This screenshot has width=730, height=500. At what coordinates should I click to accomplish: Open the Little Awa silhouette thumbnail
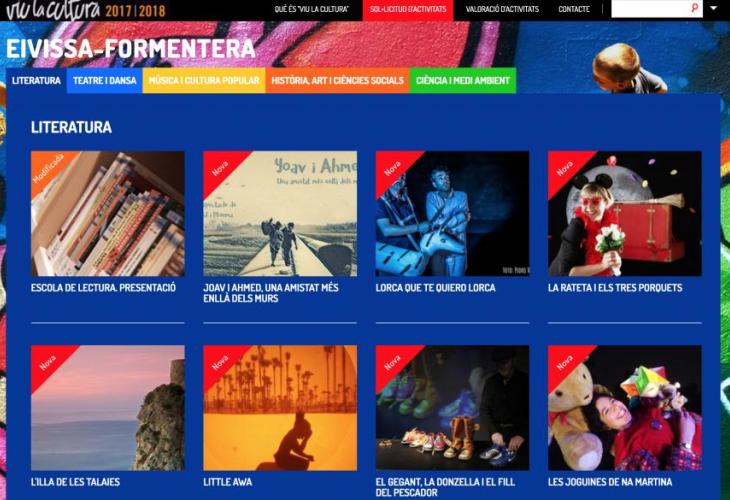coord(280,407)
